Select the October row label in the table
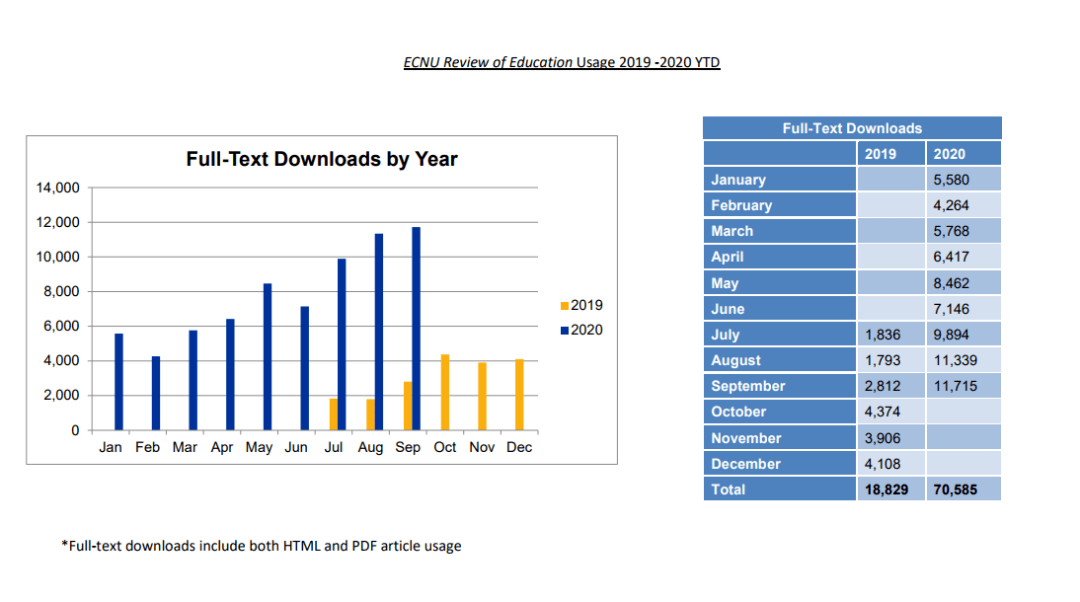The height and width of the screenshot is (602, 1080). (738, 412)
